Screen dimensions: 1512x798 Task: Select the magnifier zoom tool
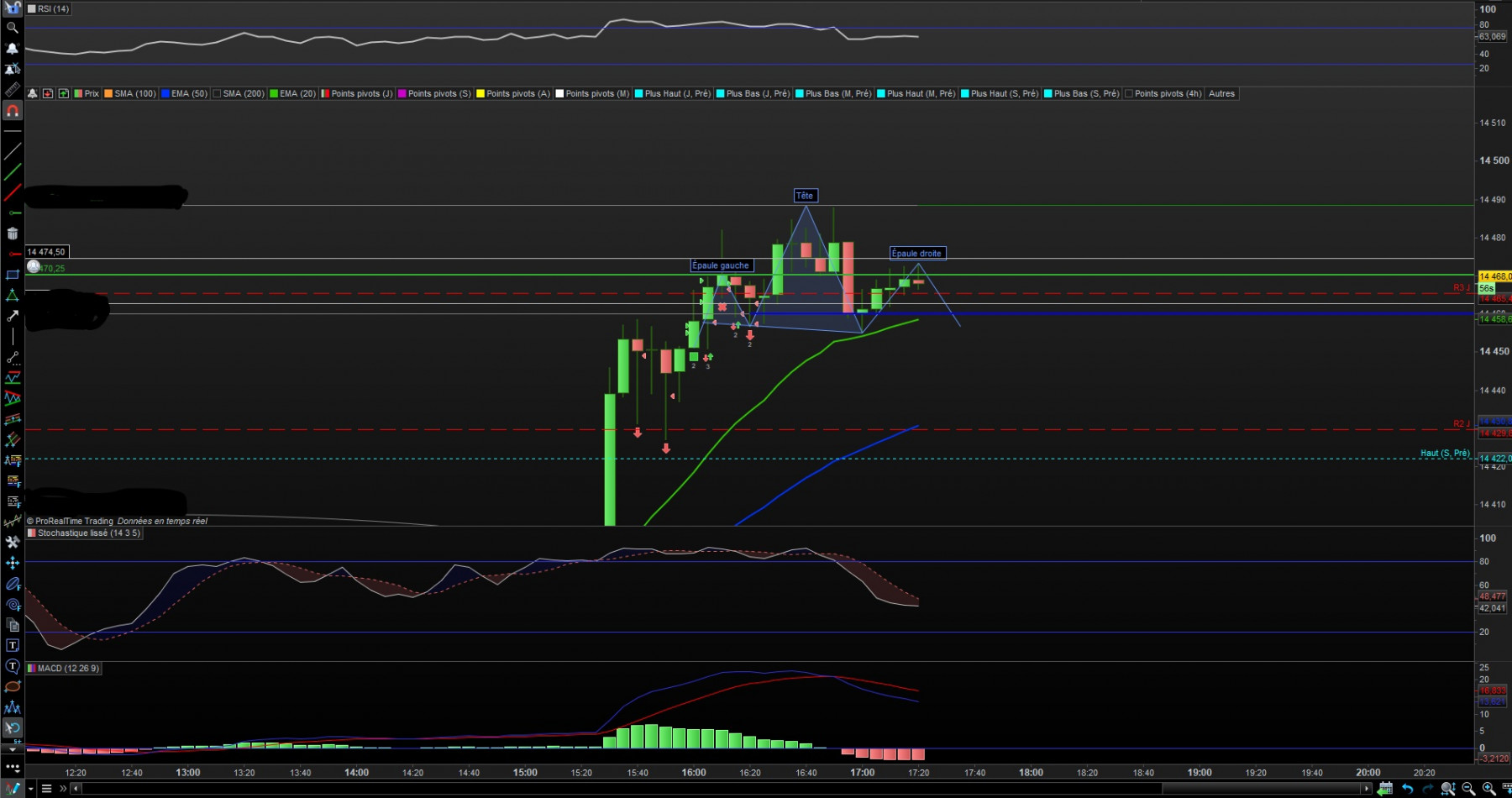tap(13, 28)
